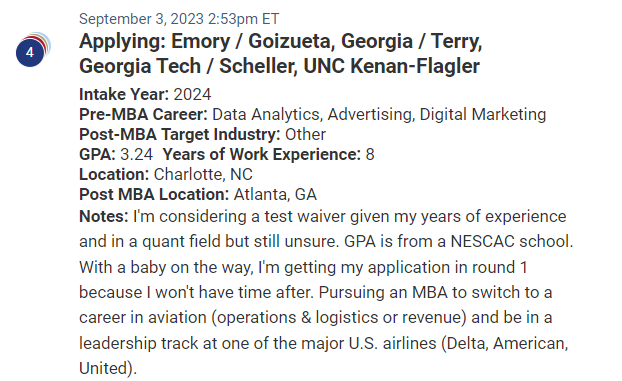The height and width of the screenshot is (381, 622).
Task: Click the GPA value 3.24
Action: pos(136,154)
